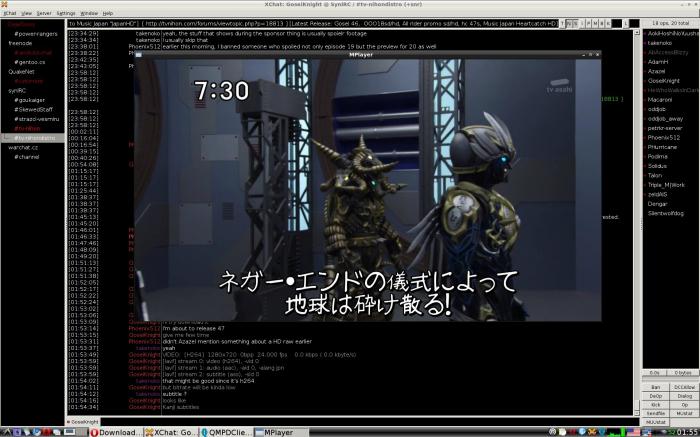Open the Server menu
The height and width of the screenshot is (437, 700).
click(x=44, y=13)
